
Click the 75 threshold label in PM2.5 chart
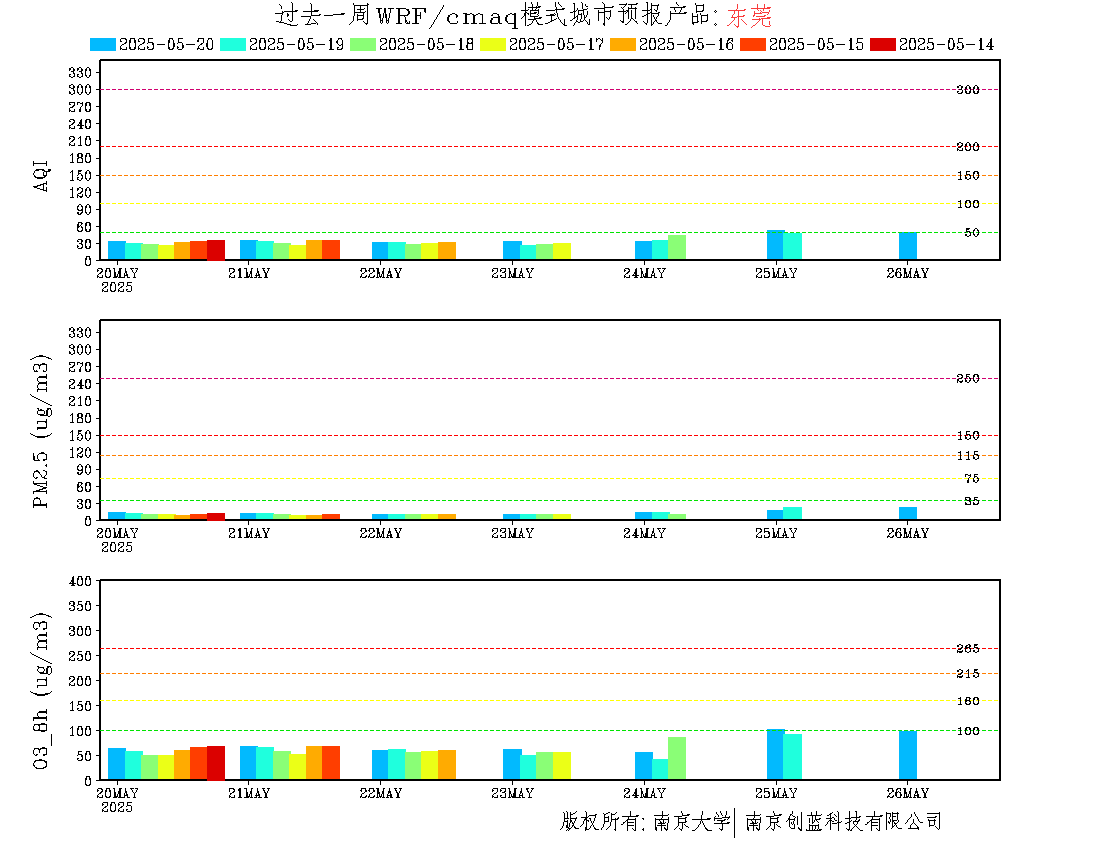coord(972,478)
